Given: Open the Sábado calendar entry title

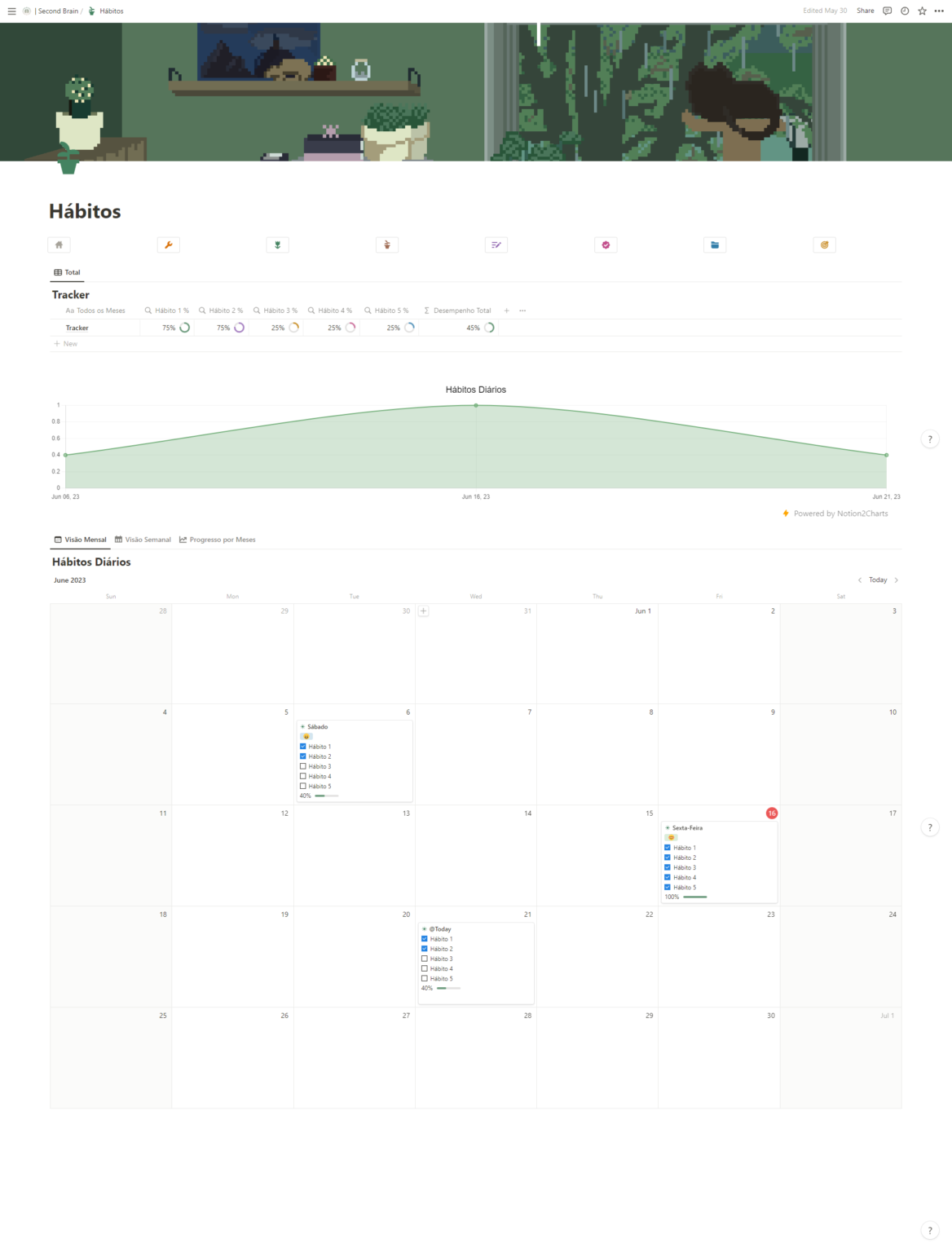Looking at the screenshot, I should point(317,726).
